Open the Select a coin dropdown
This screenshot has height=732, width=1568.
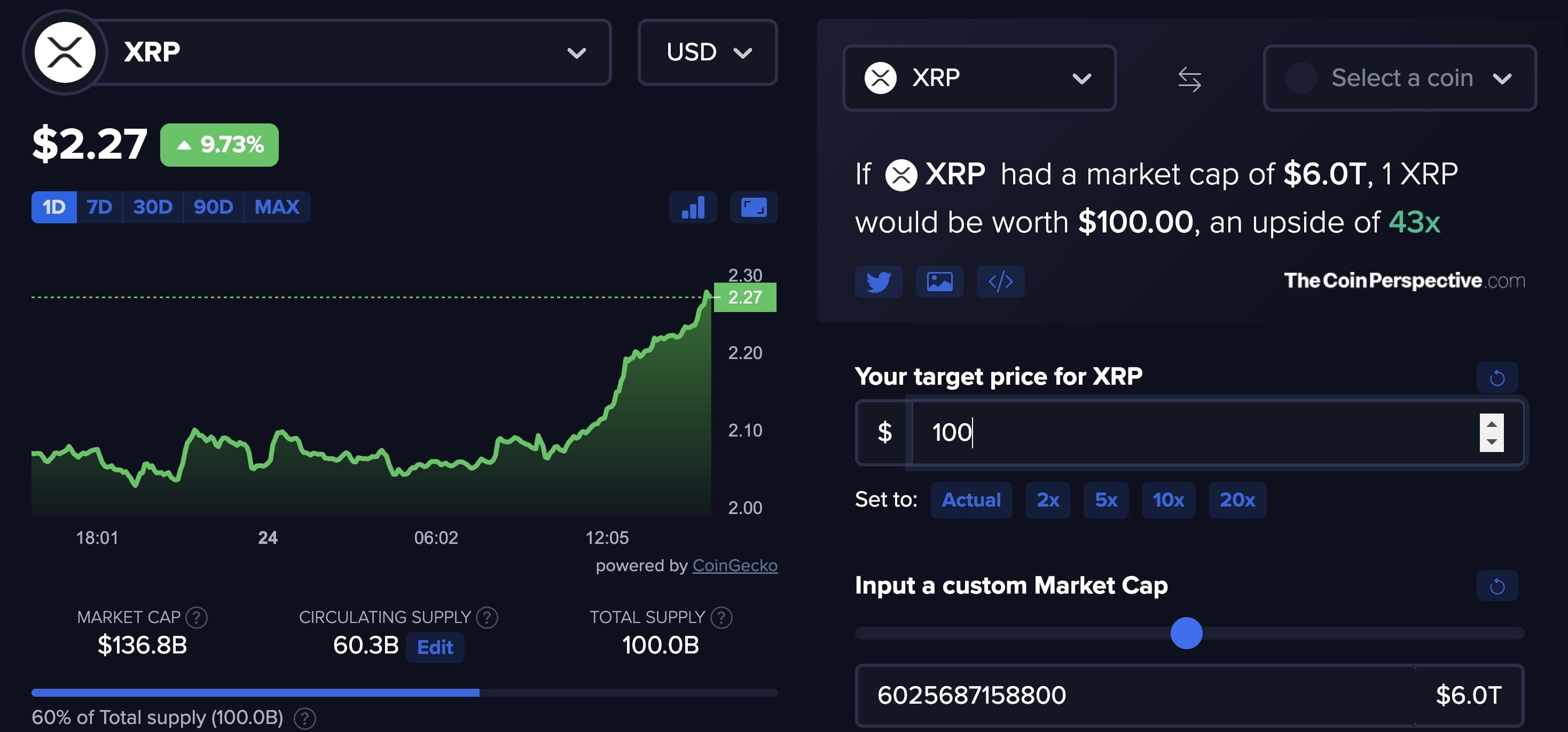tap(1399, 78)
